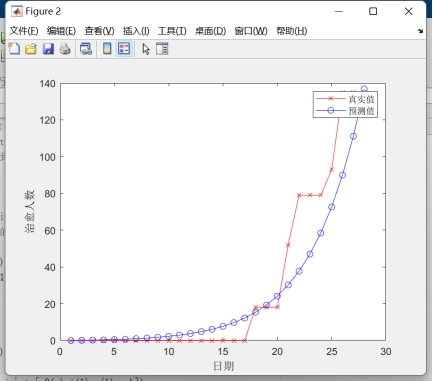Click the blue circle marker at day 28

(364, 89)
